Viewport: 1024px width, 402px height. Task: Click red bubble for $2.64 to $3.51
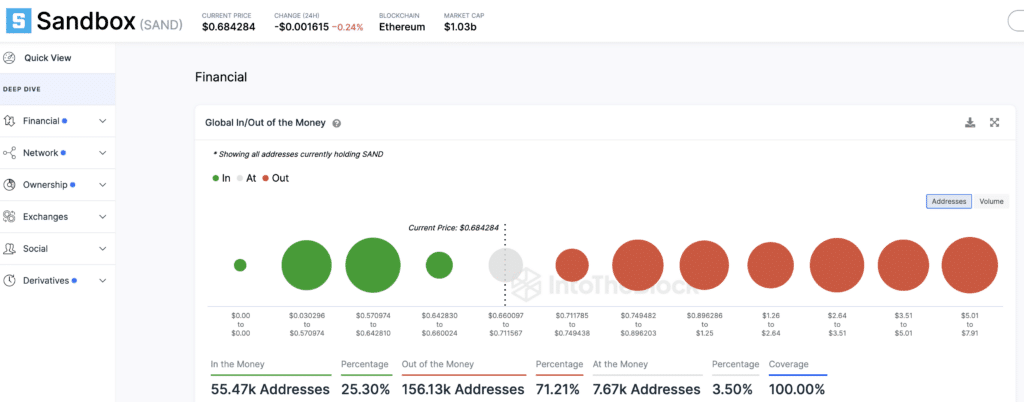coord(837,265)
